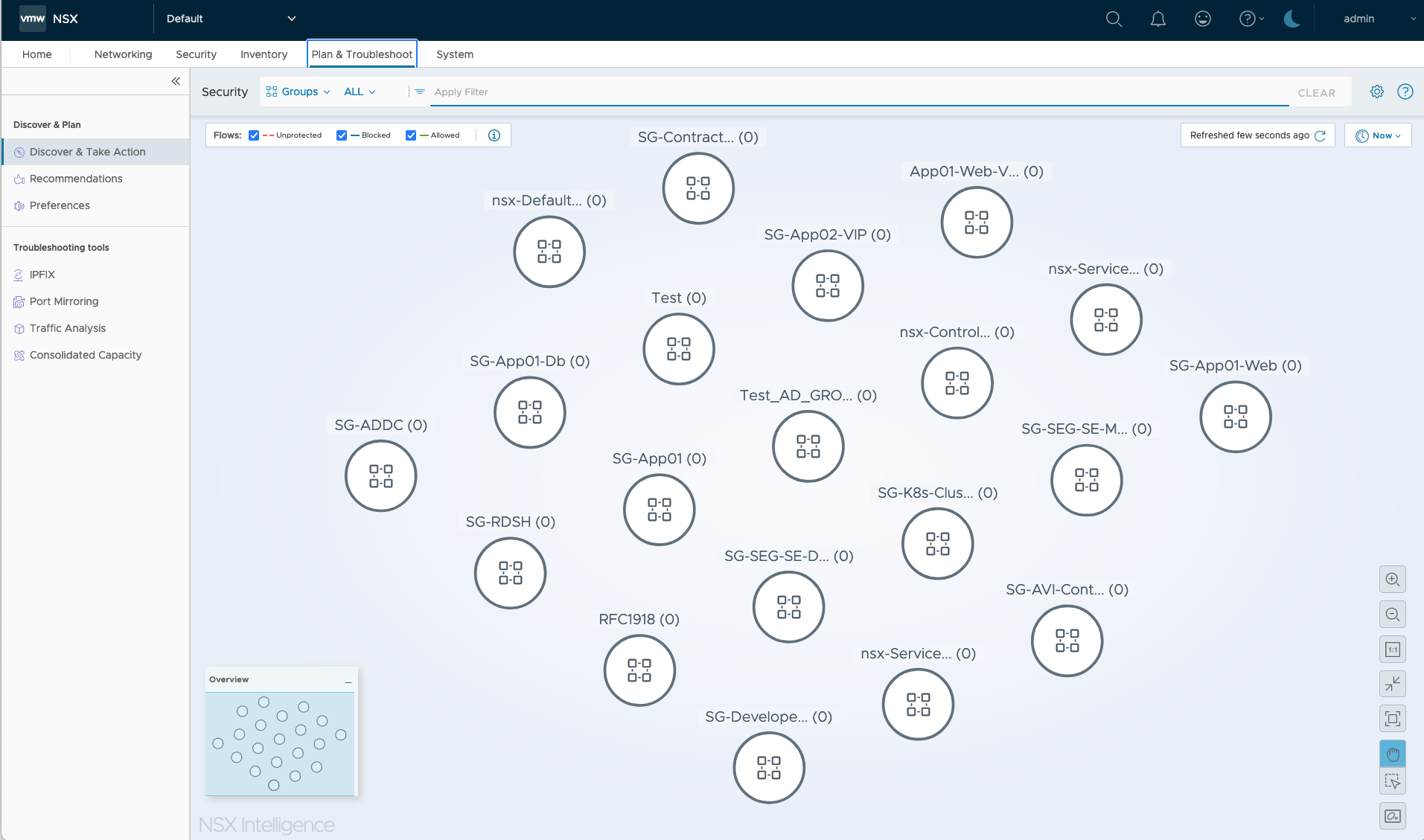Open Recommendations in the sidebar

click(x=76, y=179)
